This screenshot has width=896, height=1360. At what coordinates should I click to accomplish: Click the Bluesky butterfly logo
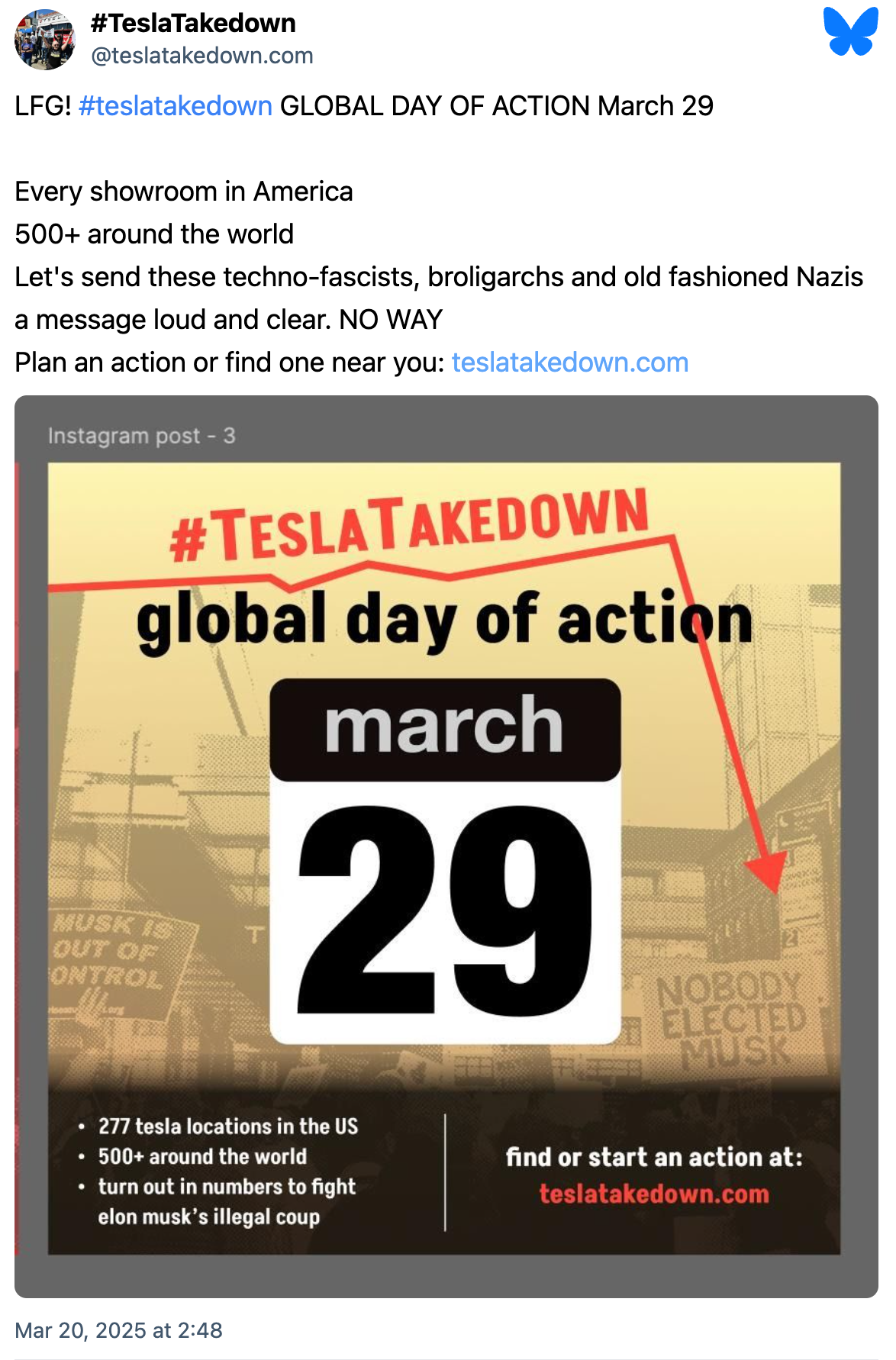coord(851,32)
